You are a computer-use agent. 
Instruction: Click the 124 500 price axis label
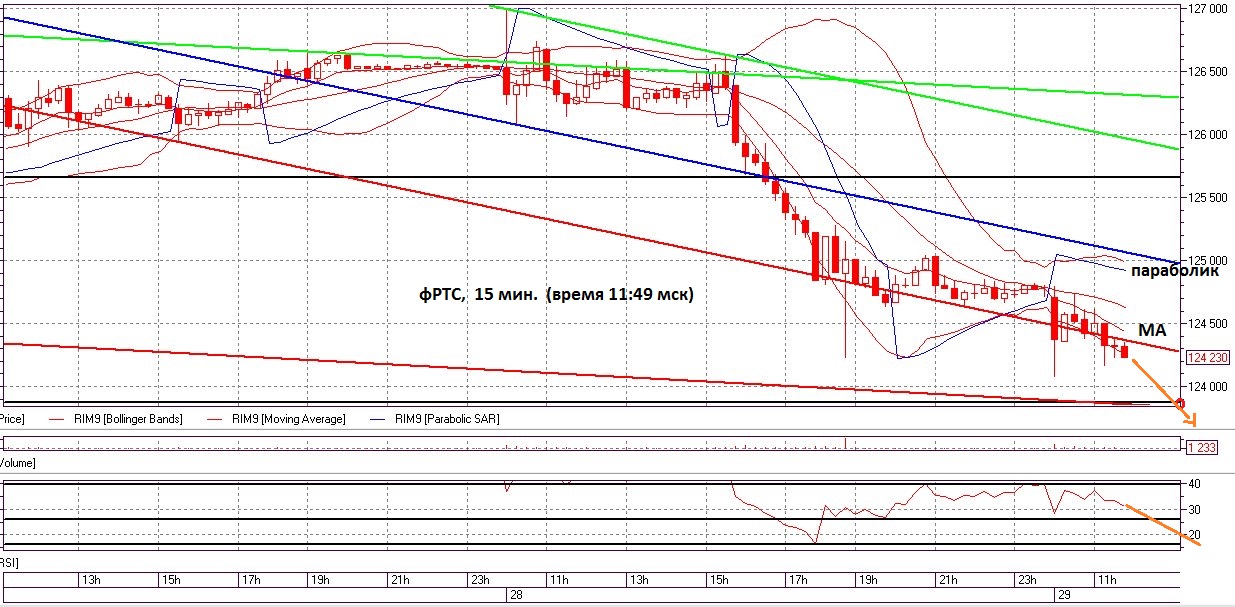click(1209, 324)
